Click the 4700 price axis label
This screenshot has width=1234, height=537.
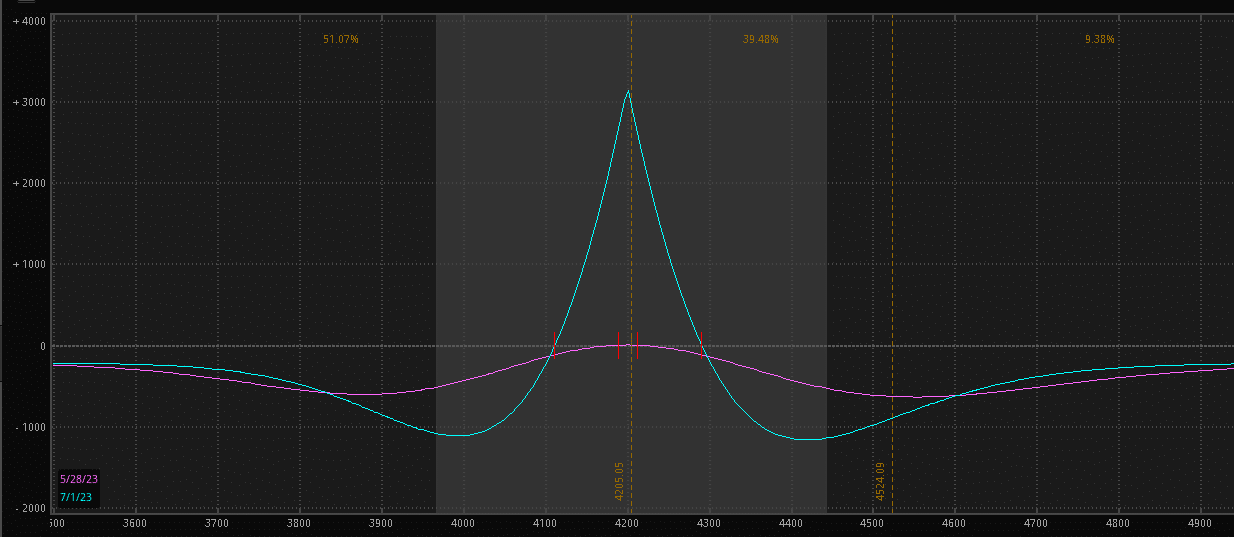pyautogui.click(x=1037, y=522)
